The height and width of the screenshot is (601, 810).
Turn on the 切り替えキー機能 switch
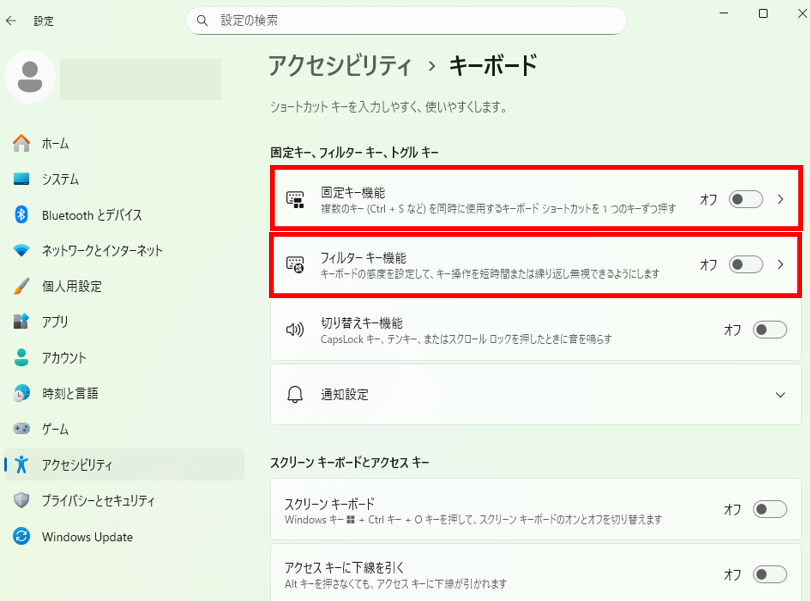click(770, 330)
